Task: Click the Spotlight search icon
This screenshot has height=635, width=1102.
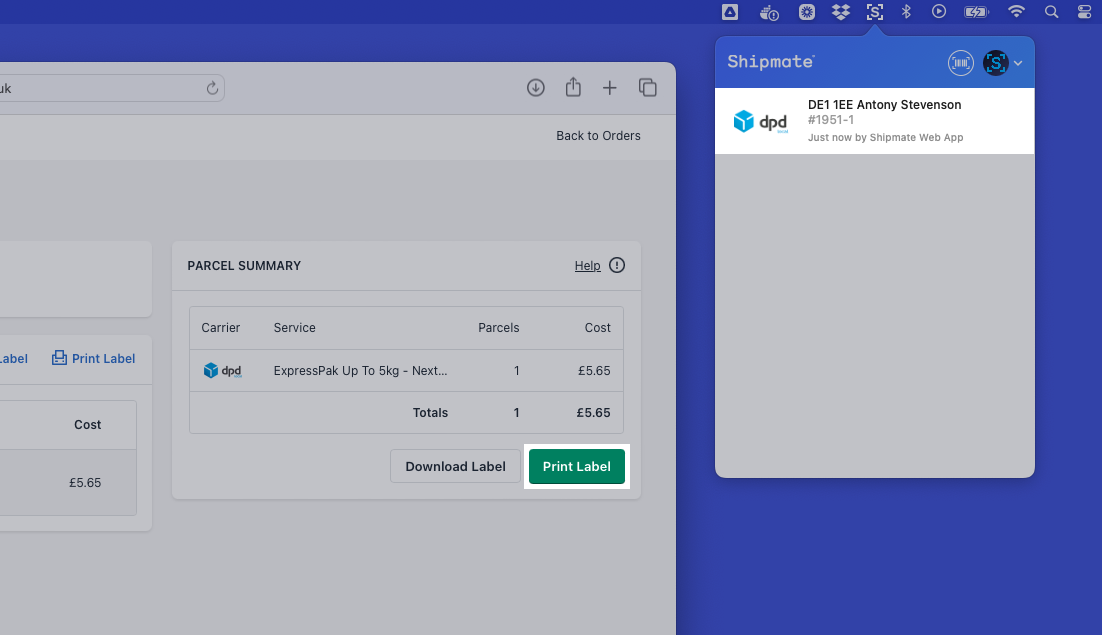Action: click(x=1051, y=12)
